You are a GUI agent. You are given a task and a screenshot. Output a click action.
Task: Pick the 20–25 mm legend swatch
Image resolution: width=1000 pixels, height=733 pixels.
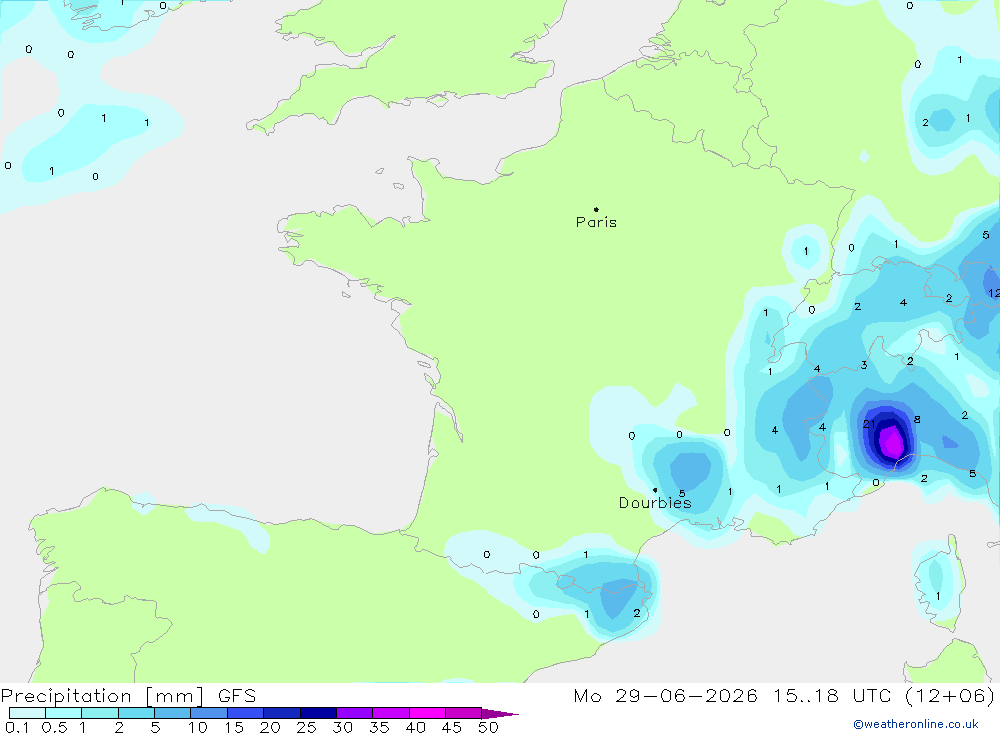pyautogui.click(x=282, y=713)
